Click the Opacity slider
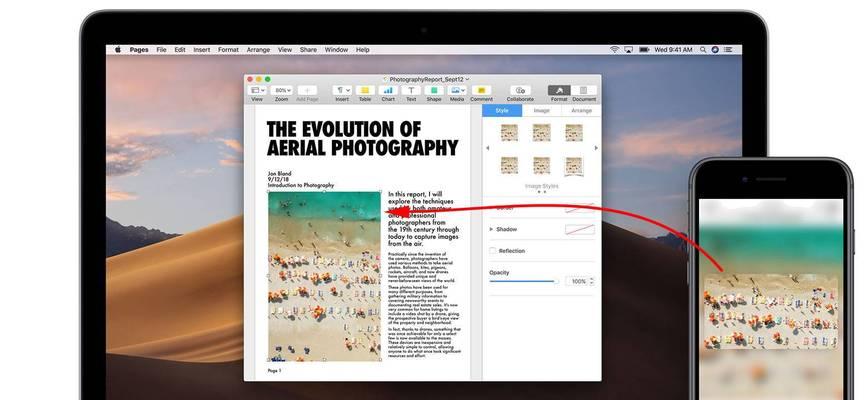The image size is (867, 400). tap(524, 282)
